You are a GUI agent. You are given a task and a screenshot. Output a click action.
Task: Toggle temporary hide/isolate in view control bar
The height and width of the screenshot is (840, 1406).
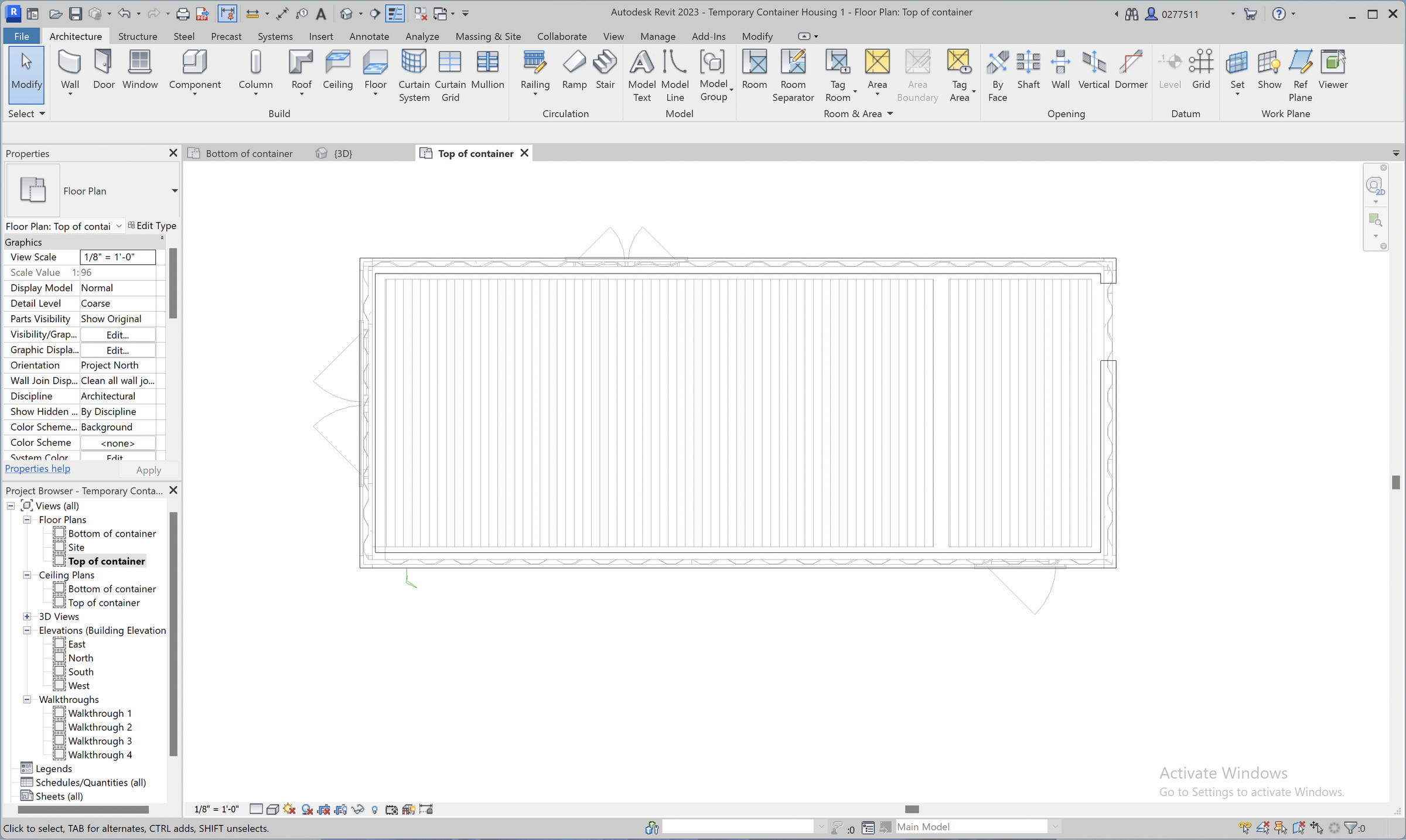click(358, 810)
